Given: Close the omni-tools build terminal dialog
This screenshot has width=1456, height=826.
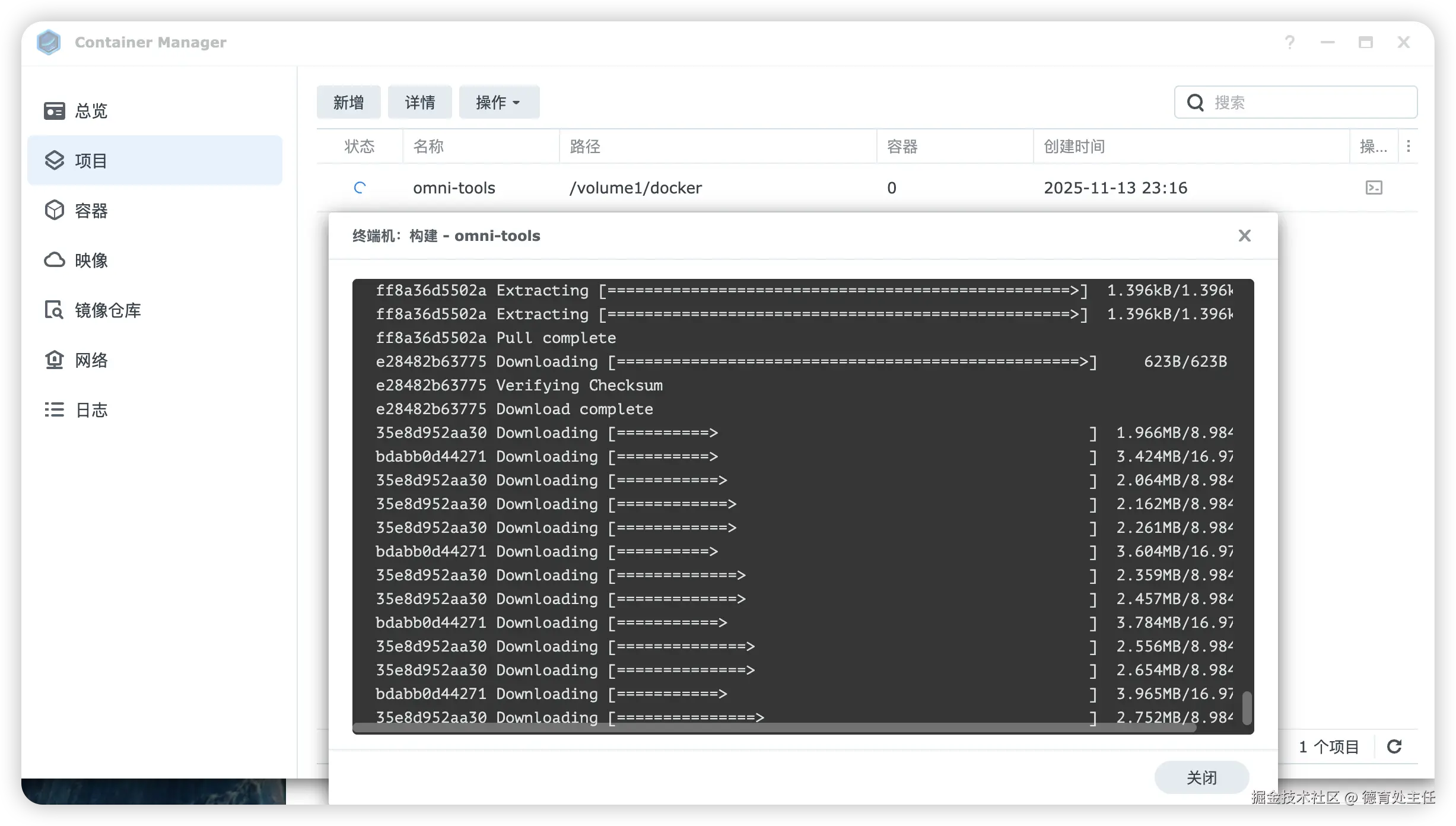Looking at the screenshot, I should tap(1244, 236).
